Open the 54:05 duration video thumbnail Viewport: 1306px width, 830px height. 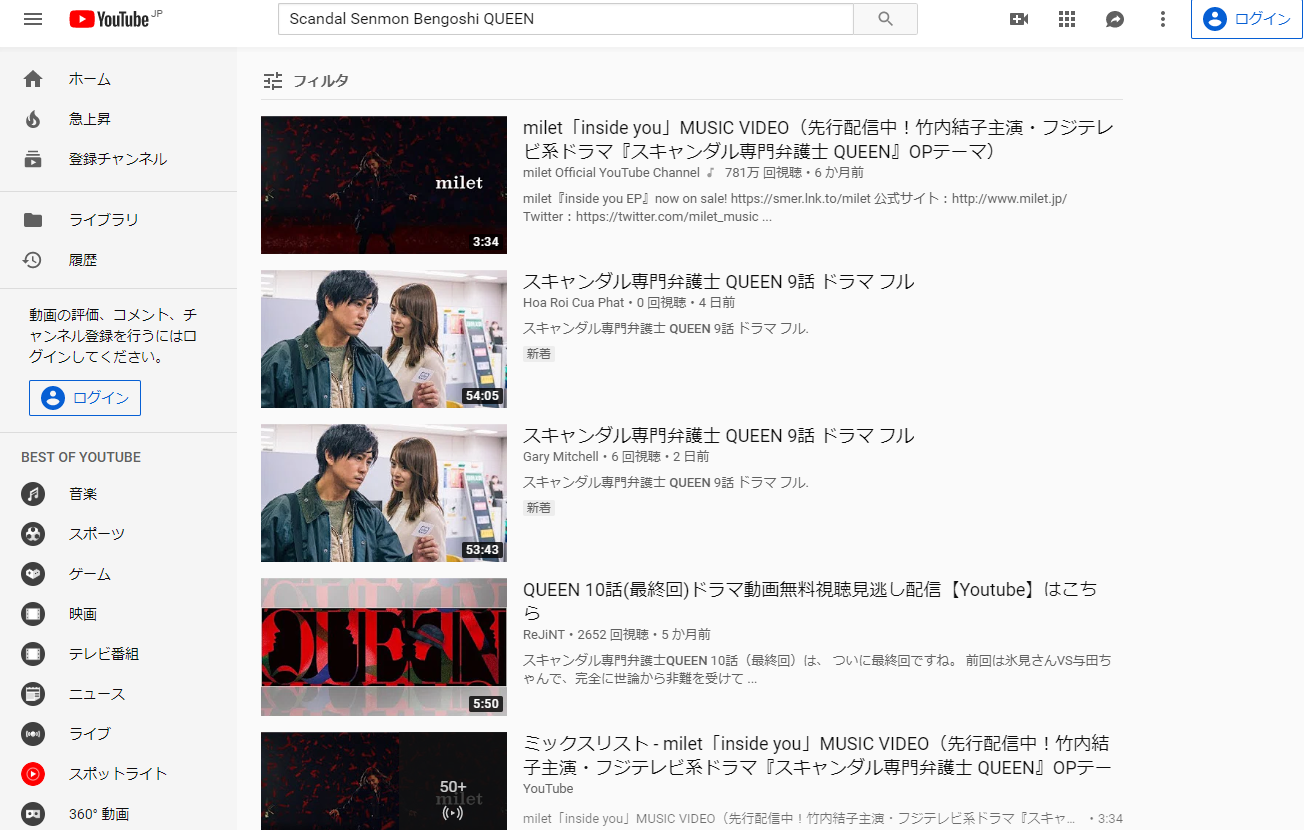[384, 339]
